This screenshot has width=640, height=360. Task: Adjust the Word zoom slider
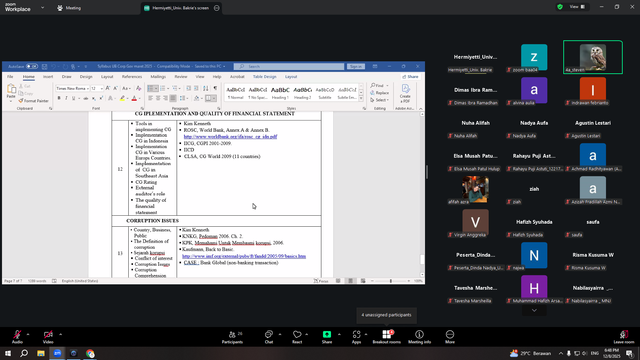click(x=391, y=281)
